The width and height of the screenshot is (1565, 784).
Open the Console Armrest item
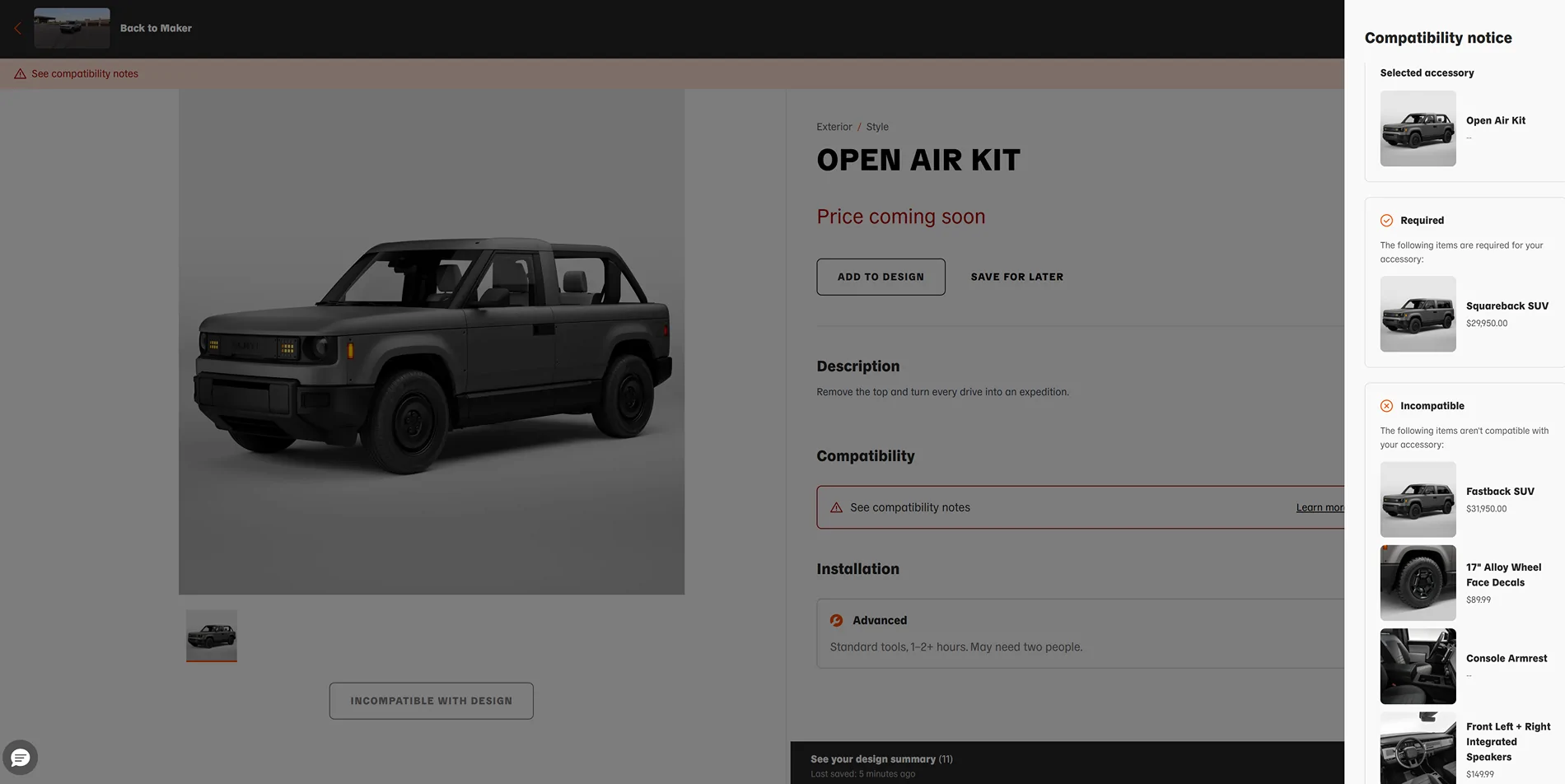pos(1464,666)
